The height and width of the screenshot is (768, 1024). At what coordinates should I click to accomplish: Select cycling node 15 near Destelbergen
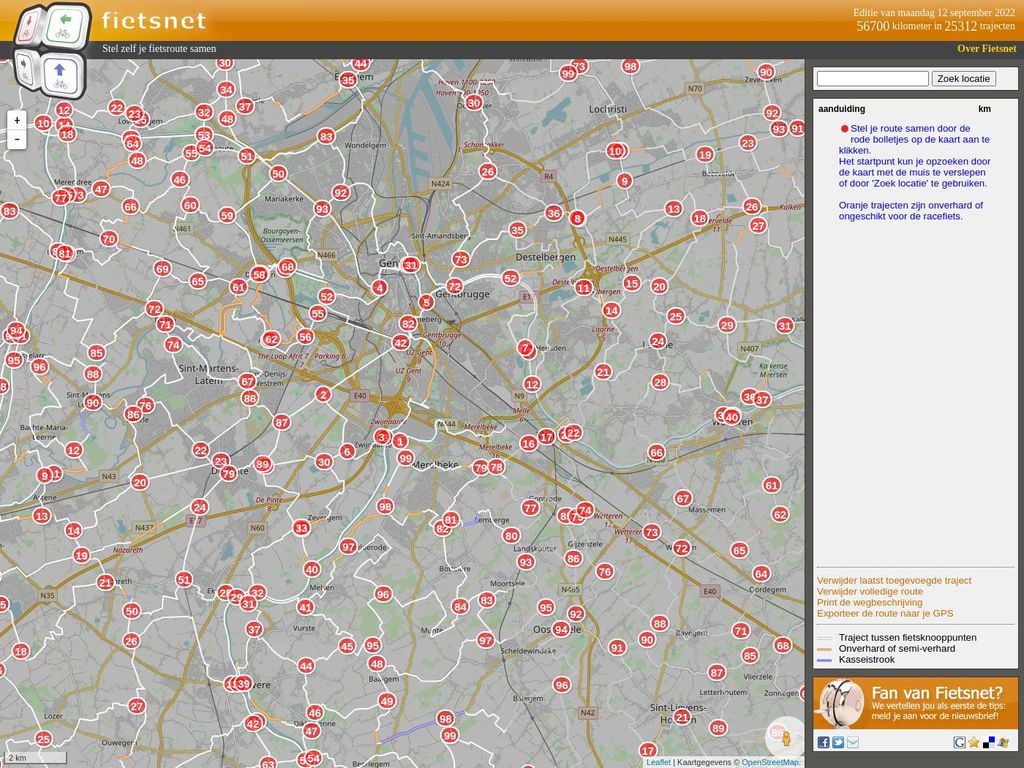pos(631,283)
